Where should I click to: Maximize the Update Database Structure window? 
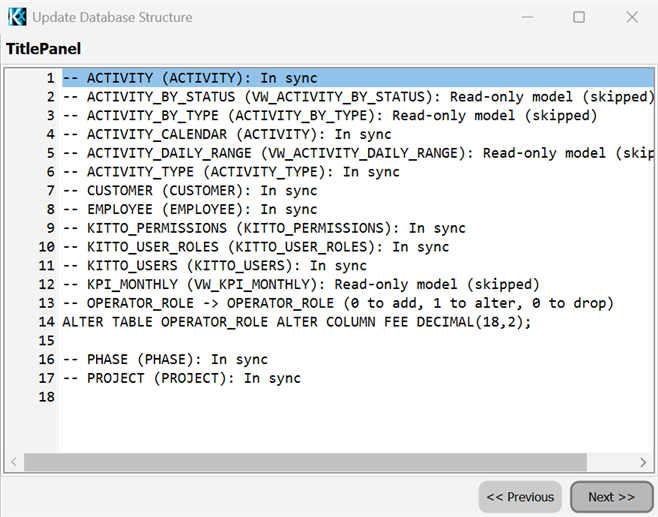579,17
